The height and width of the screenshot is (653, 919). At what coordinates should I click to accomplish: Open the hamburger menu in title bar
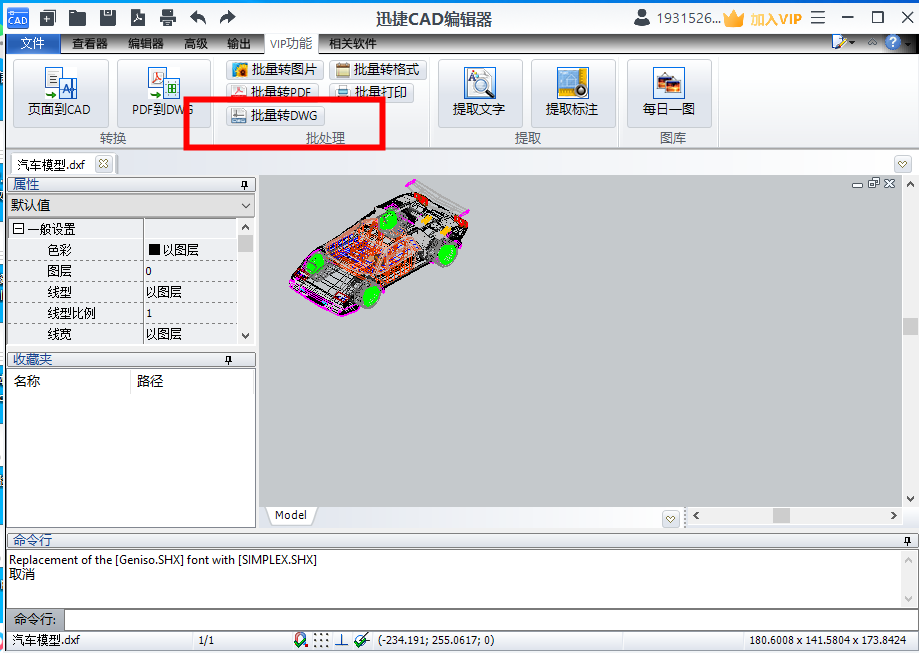818,18
